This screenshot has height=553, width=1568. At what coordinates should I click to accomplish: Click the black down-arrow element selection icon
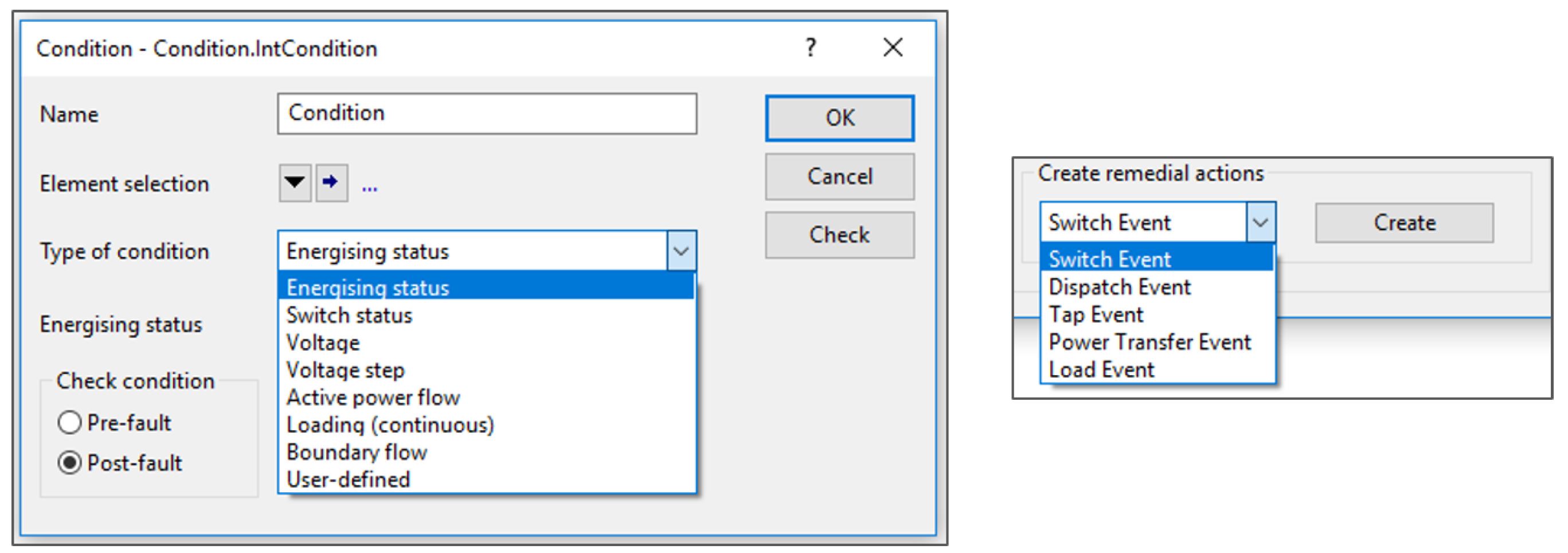tap(295, 182)
